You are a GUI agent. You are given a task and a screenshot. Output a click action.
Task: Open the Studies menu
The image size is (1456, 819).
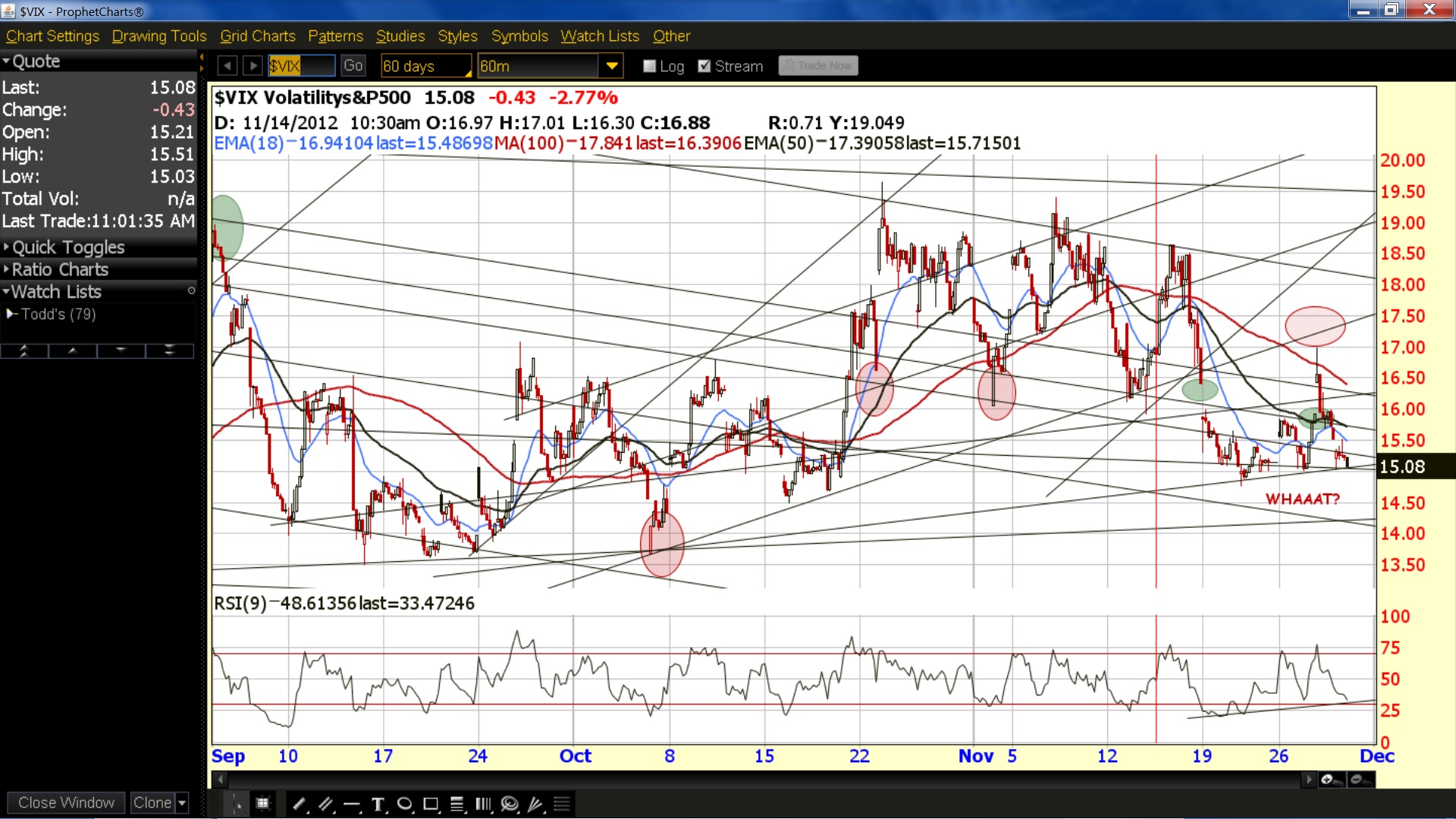point(400,36)
